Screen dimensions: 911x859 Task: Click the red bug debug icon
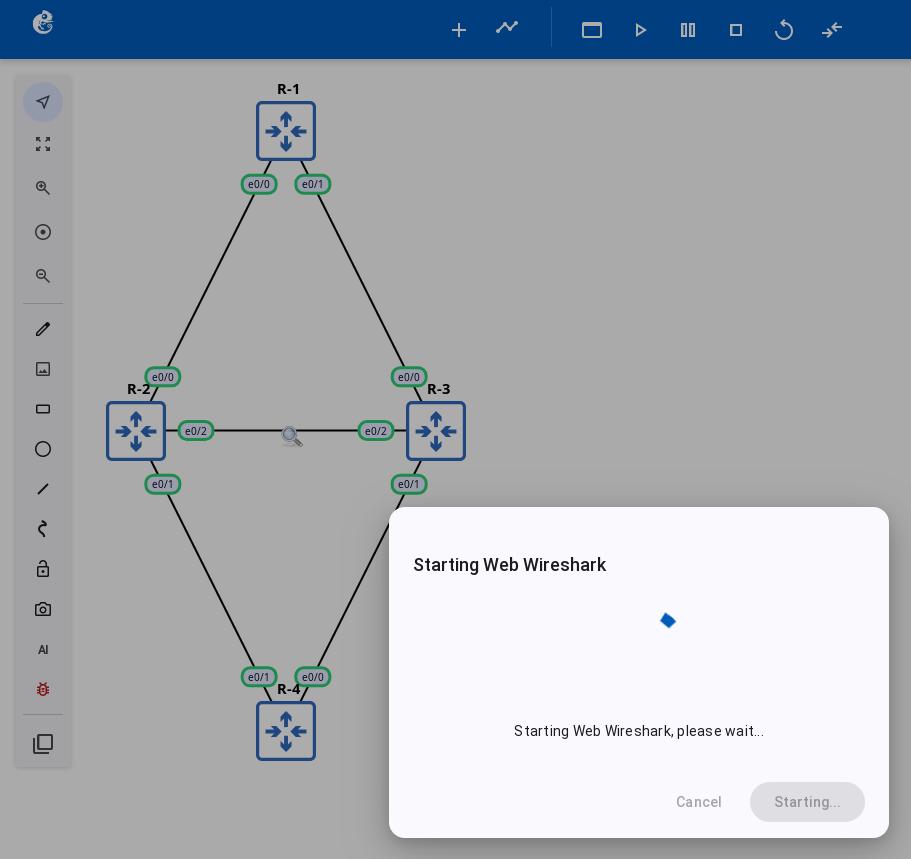43,689
